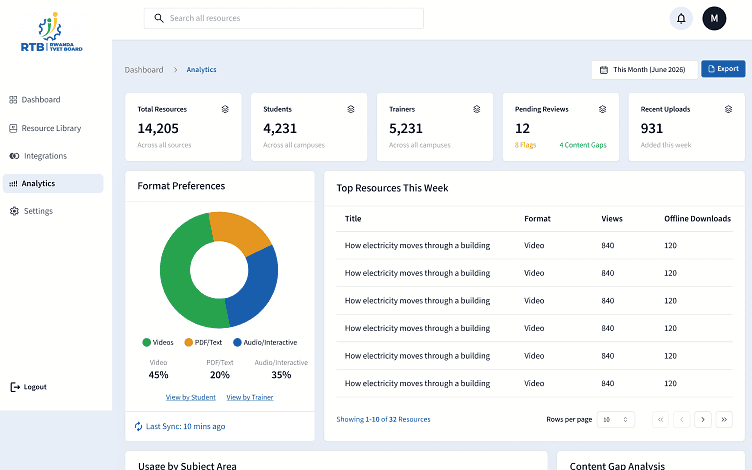Click the View by Student link
This screenshot has height=470, width=752.
click(190, 397)
